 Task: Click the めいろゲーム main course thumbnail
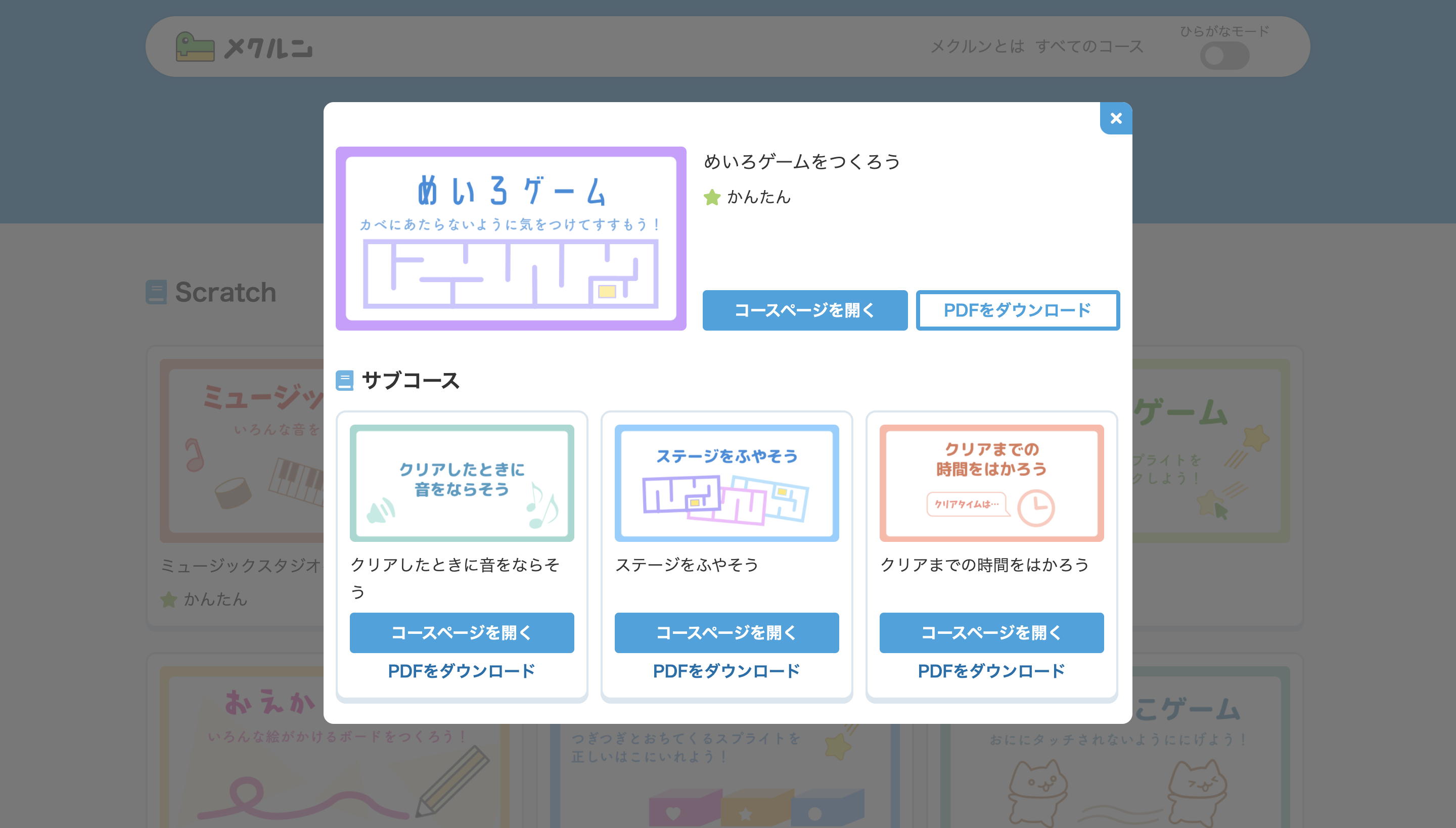click(x=511, y=238)
